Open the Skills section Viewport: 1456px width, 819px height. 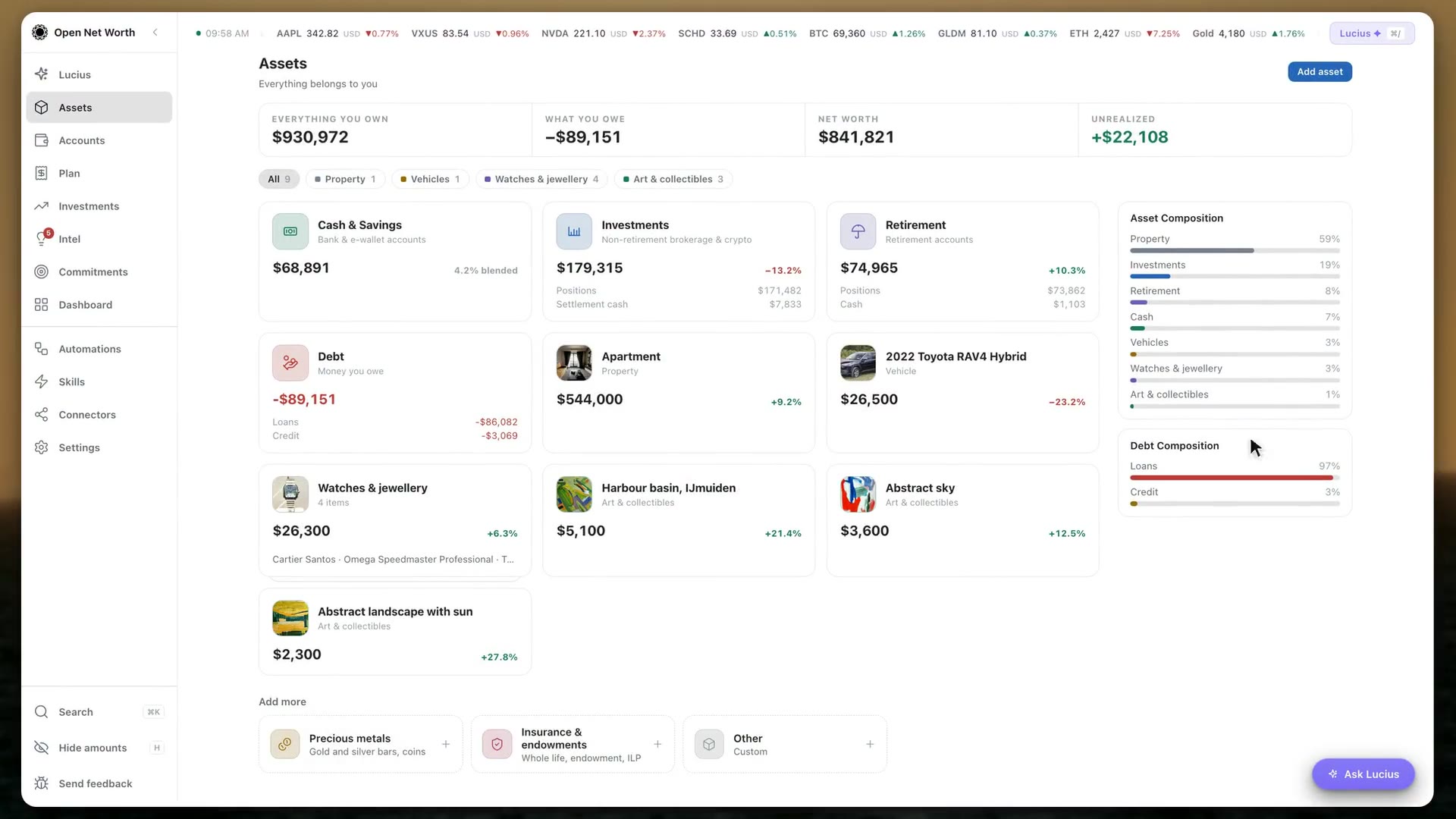[x=99, y=381]
